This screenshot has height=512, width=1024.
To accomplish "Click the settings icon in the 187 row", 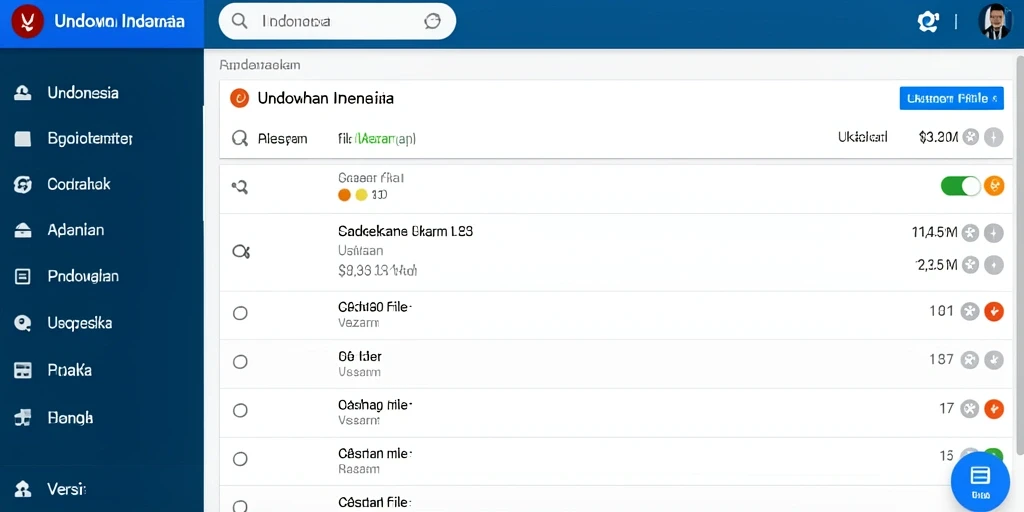I will pyautogui.click(x=970, y=359).
